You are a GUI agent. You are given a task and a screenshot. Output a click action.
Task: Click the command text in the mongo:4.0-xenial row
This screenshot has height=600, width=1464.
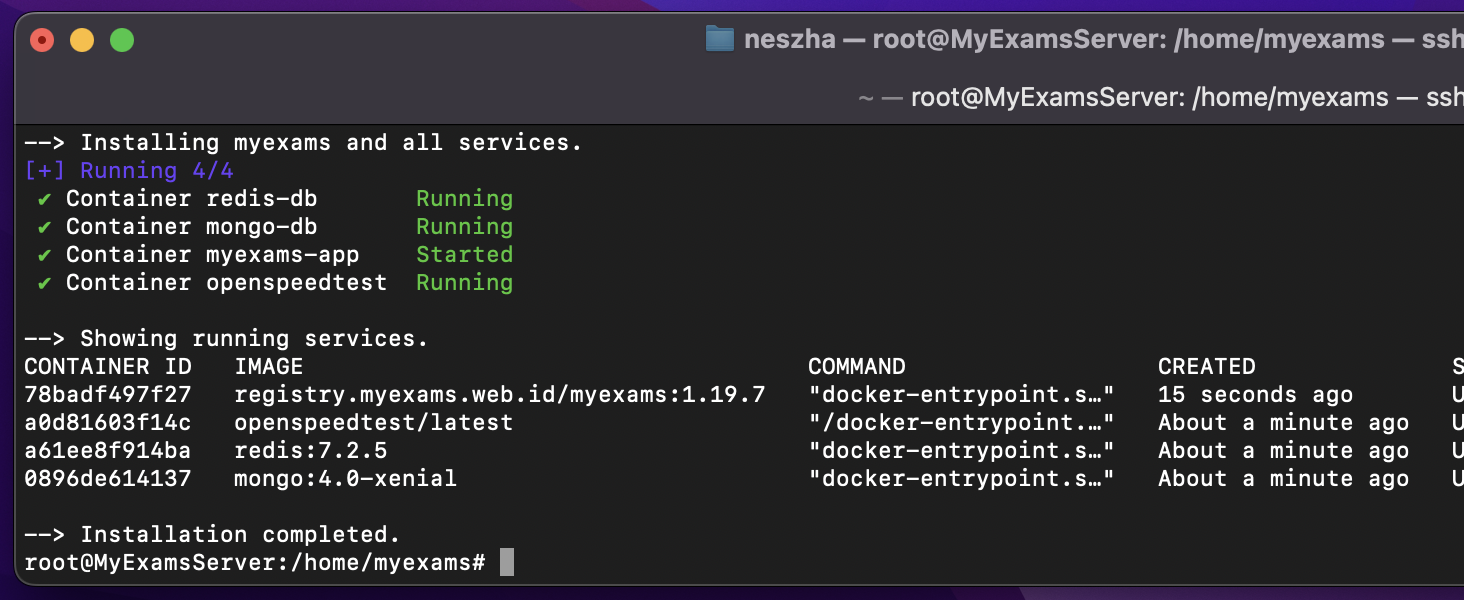coord(962,479)
